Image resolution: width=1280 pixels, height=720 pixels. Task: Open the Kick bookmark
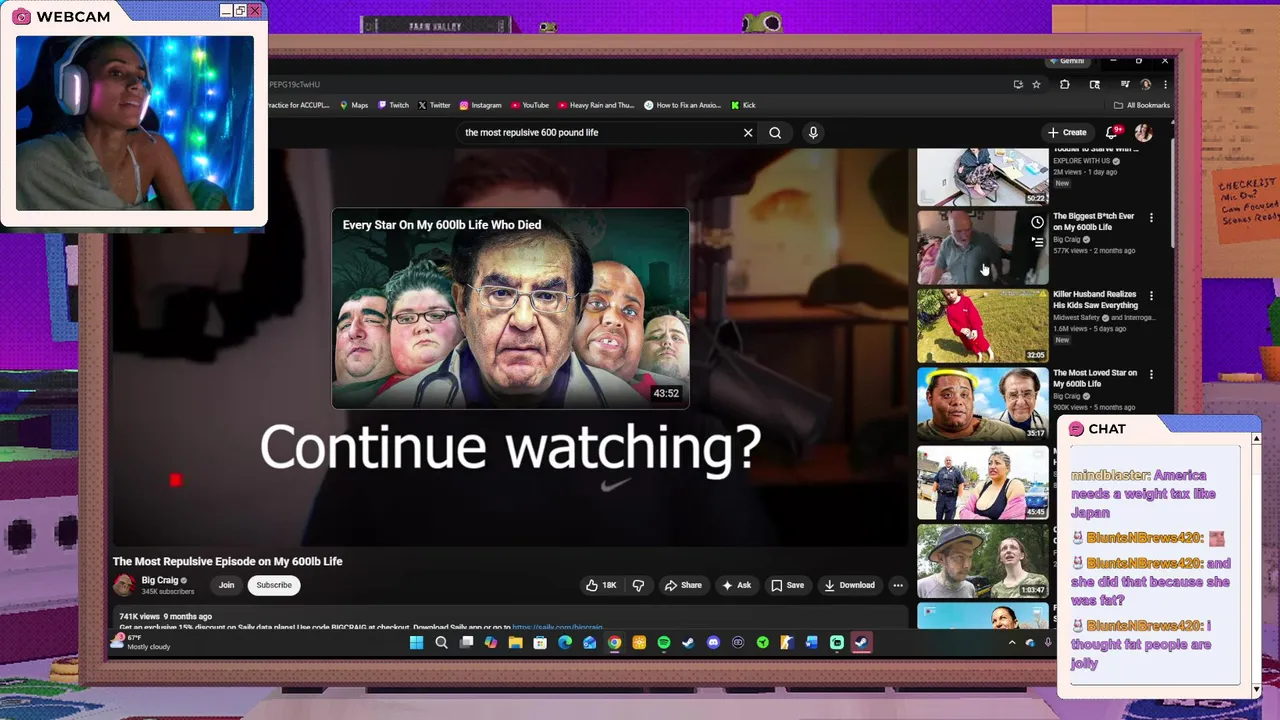click(x=743, y=105)
